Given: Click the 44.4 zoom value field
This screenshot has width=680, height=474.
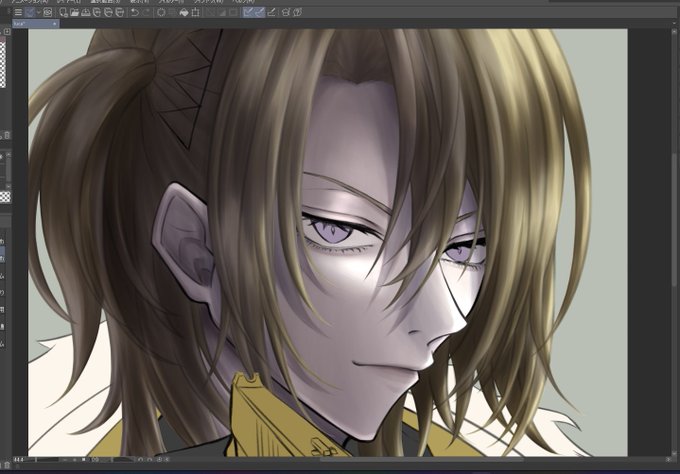Looking at the screenshot, I should [19, 460].
